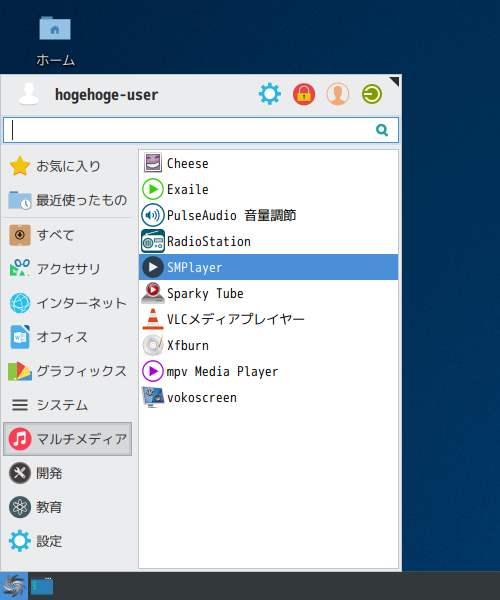Open the 設定 category
The image size is (500, 600).
click(x=68, y=541)
